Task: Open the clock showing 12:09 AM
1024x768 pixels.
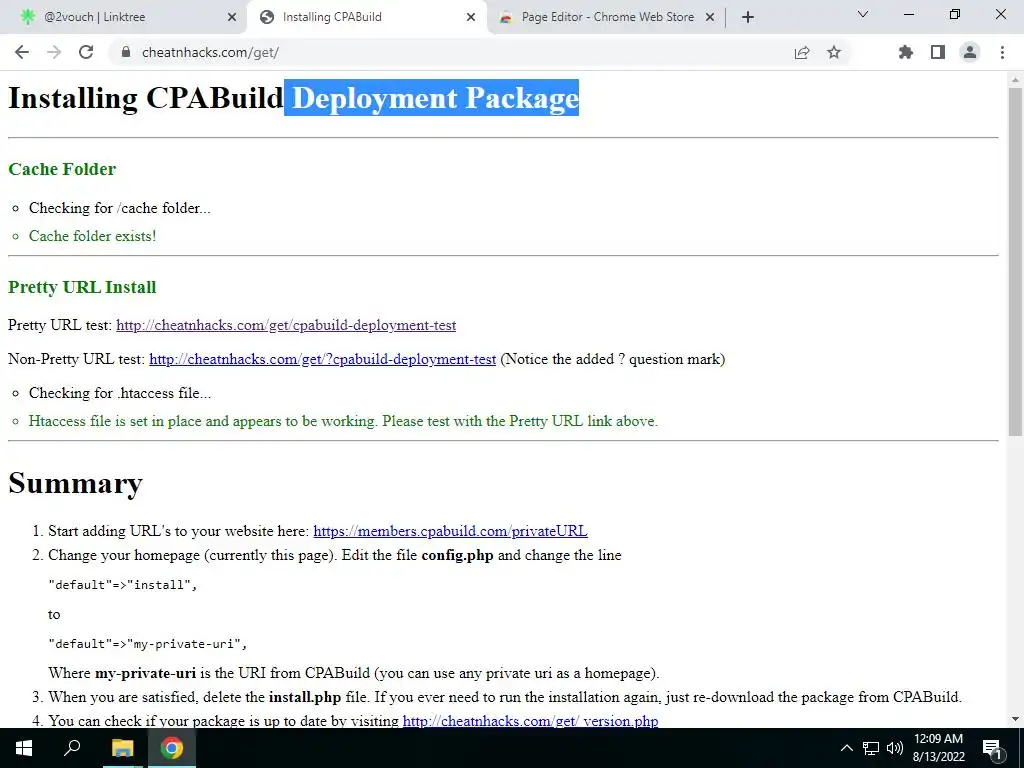Action: point(938,748)
